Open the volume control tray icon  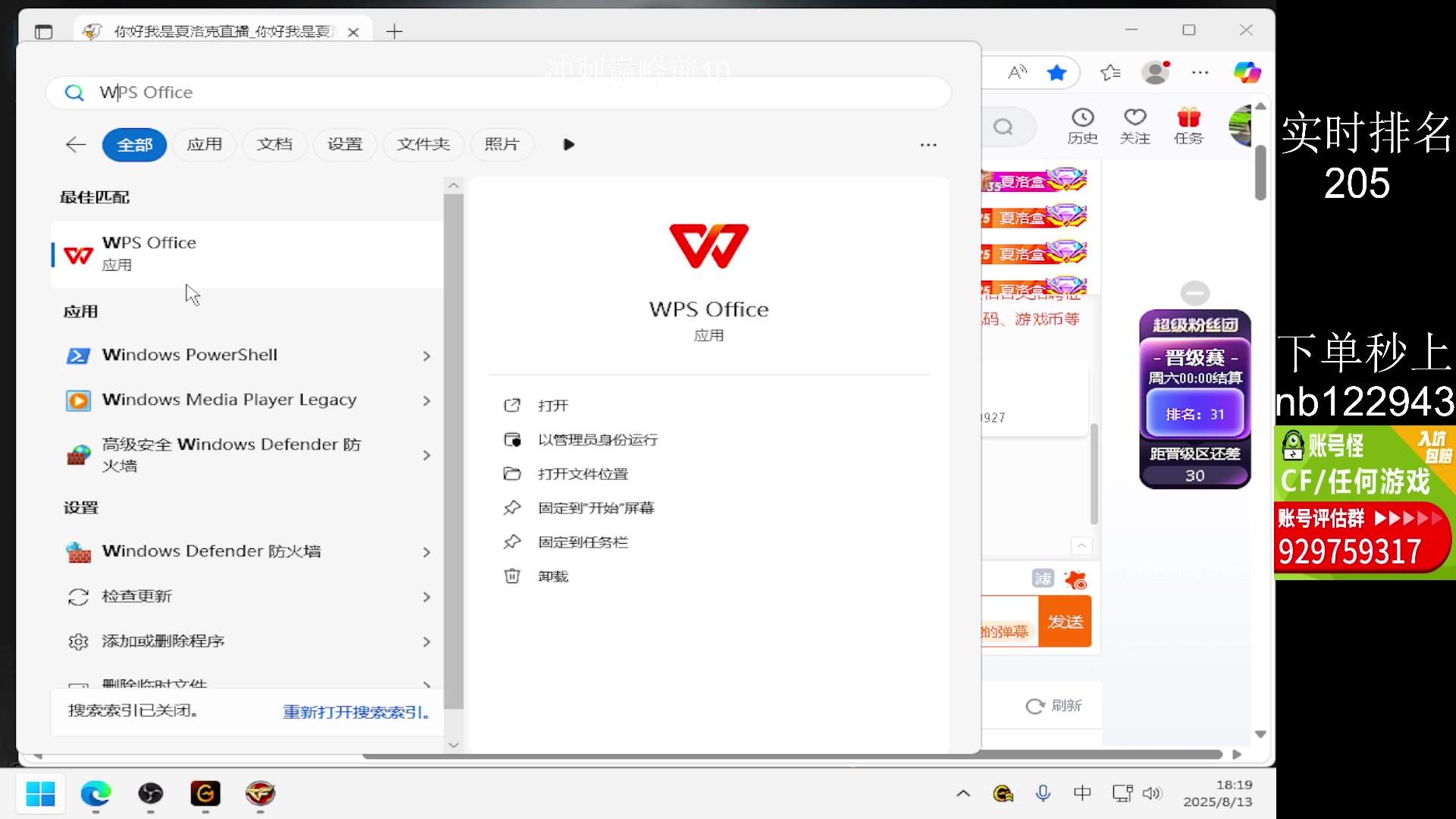coord(1152,794)
